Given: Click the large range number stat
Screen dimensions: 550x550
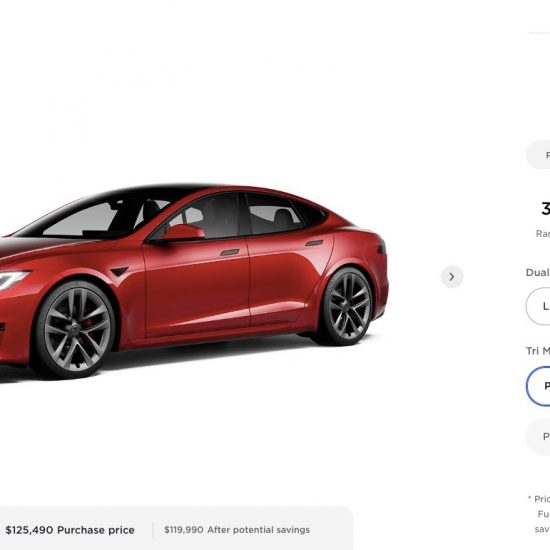Looking at the screenshot, I should 545,209.
